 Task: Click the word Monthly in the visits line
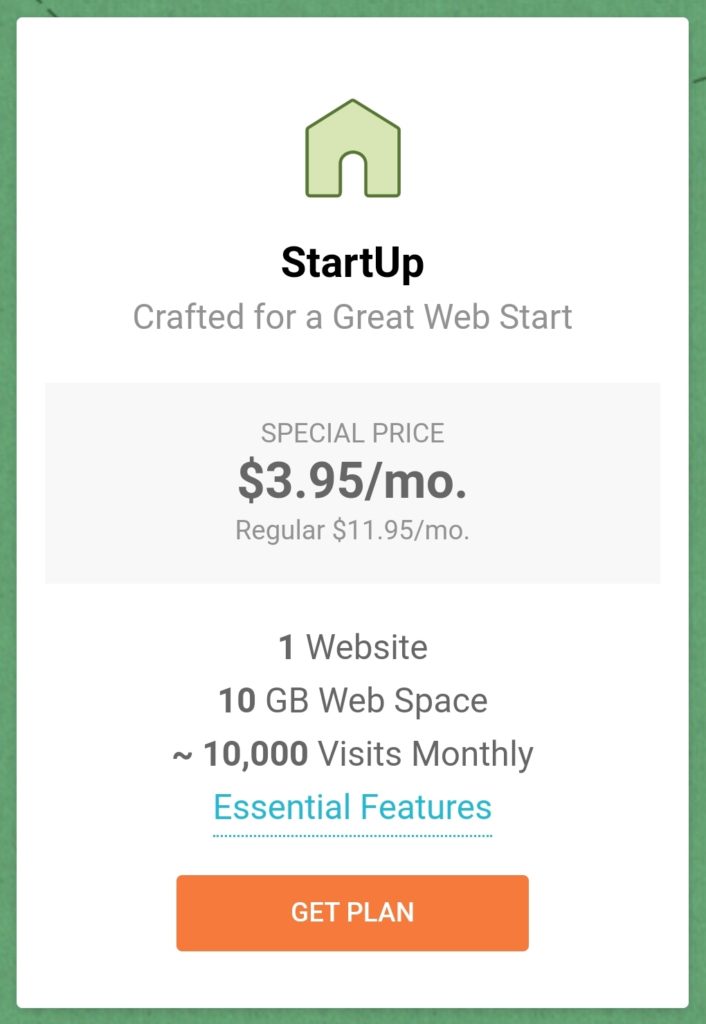pos(472,755)
